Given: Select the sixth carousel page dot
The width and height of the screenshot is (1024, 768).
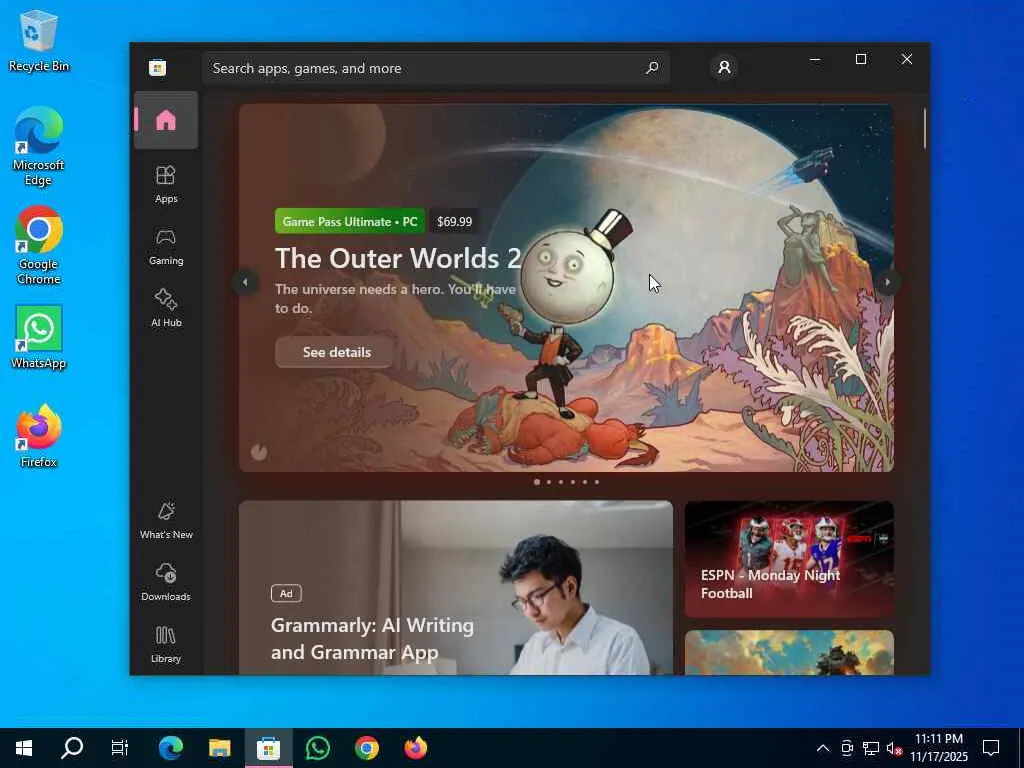Looking at the screenshot, I should [596, 482].
